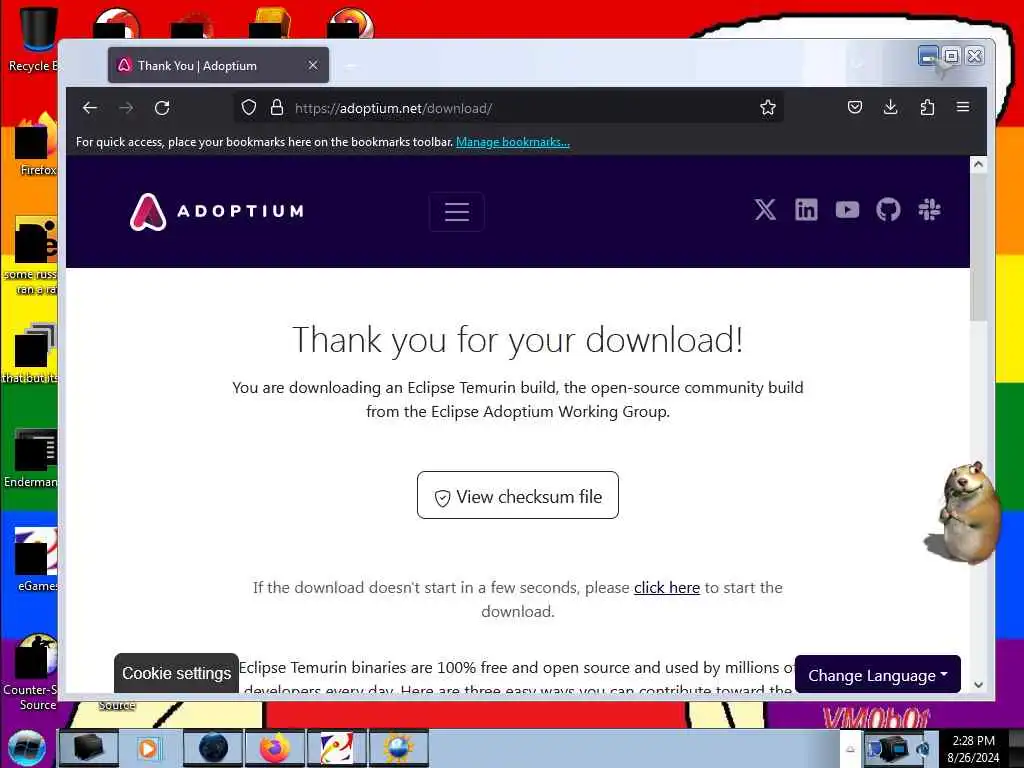Screen dimensions: 1024x768
Task: Click the page scrollbar down arrow
Action: pos(978,685)
